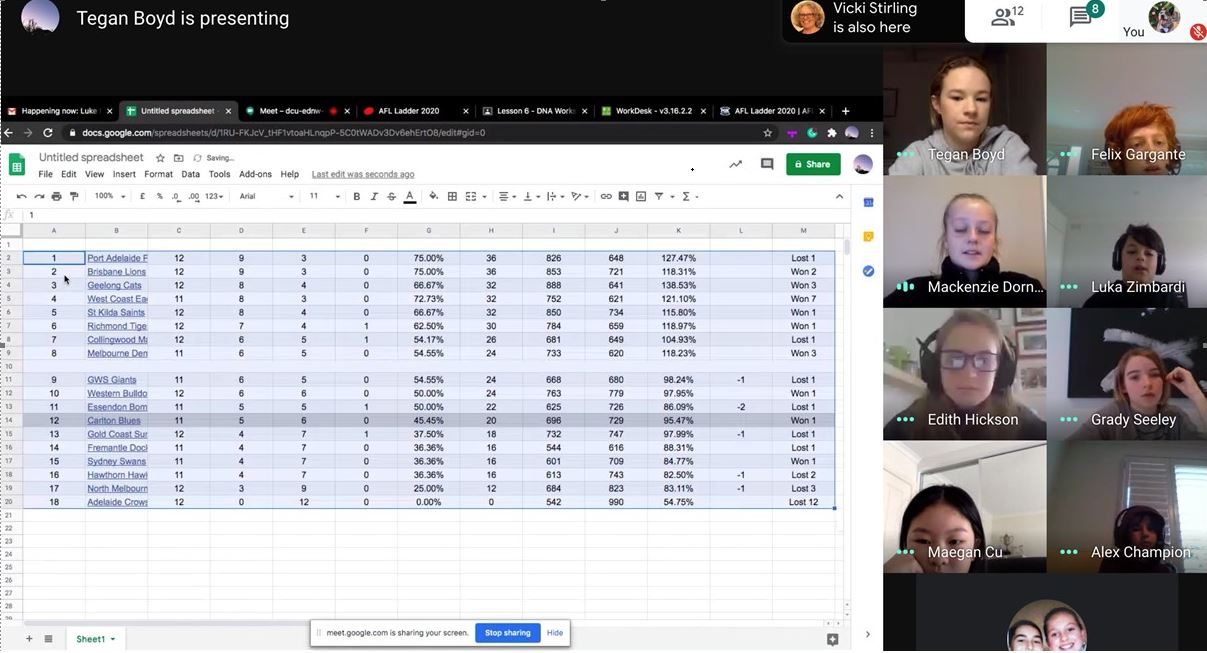The width and height of the screenshot is (1207, 653).
Task: Rename the 'Untitled spreadsheet' title
Action: tap(91, 157)
